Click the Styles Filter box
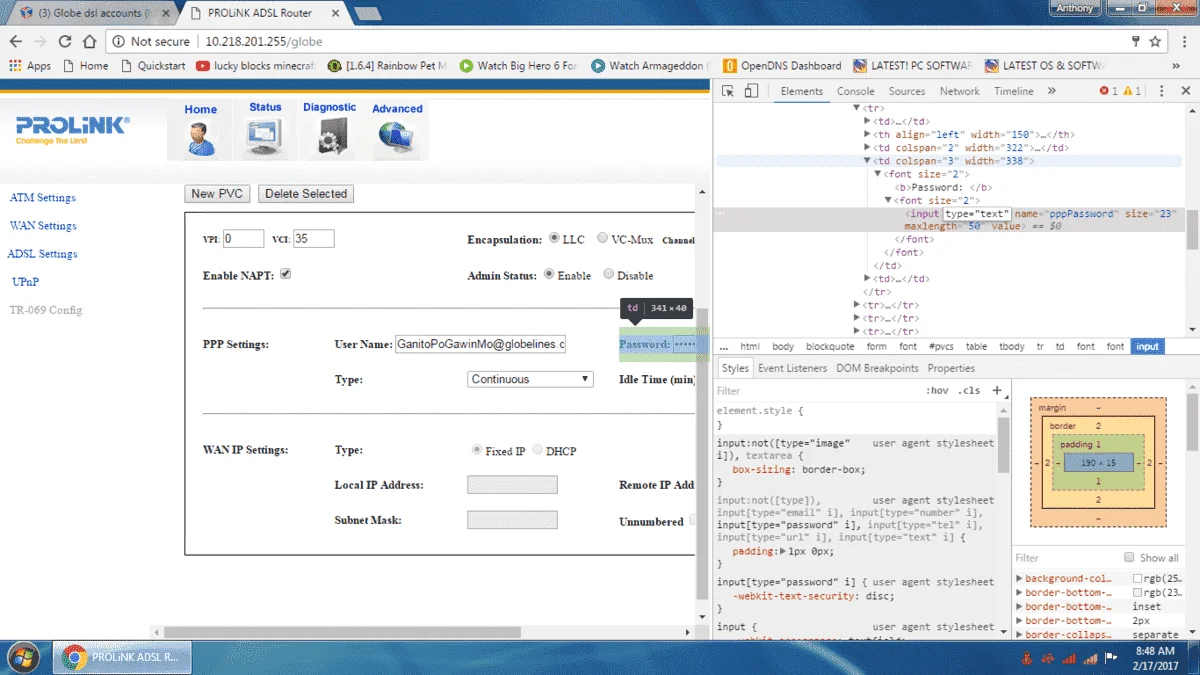 [815, 391]
